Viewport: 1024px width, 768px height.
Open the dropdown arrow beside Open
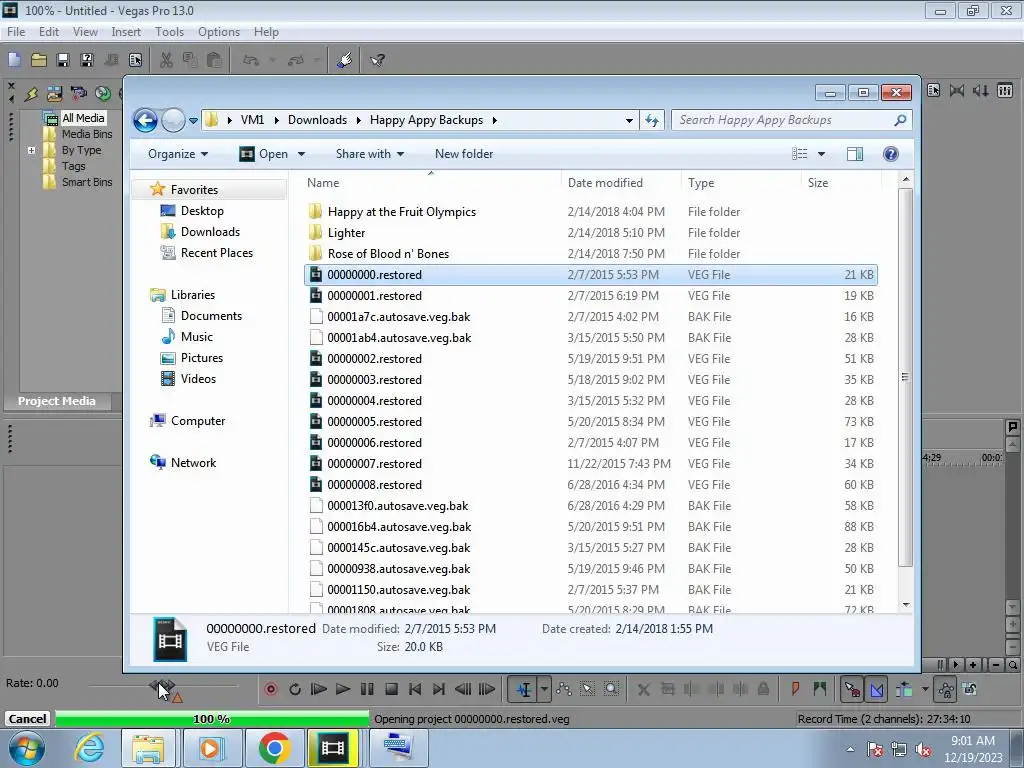[x=301, y=153]
